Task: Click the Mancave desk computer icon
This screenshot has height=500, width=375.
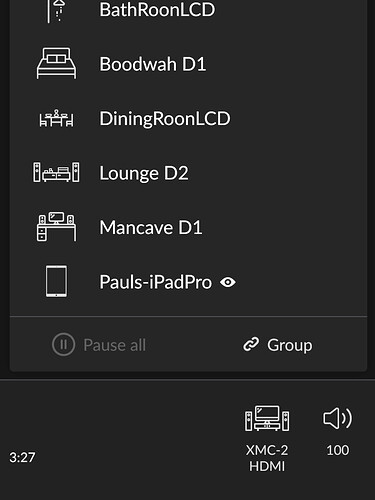Action: coord(56,227)
